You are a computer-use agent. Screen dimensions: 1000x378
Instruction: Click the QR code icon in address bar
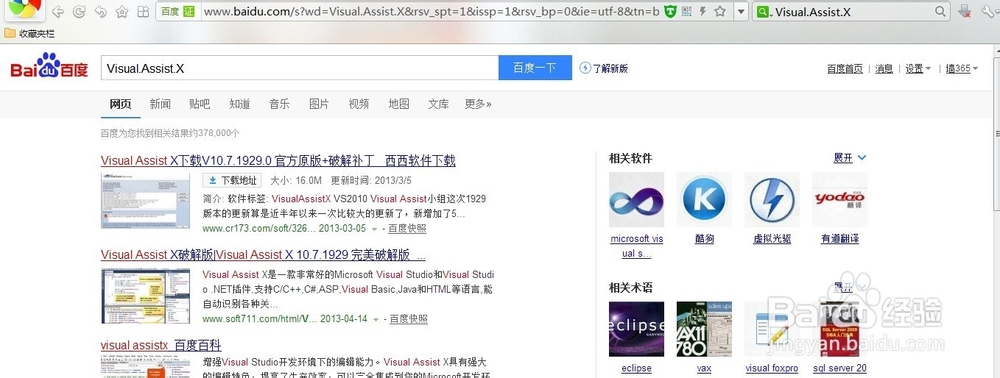click(x=686, y=11)
